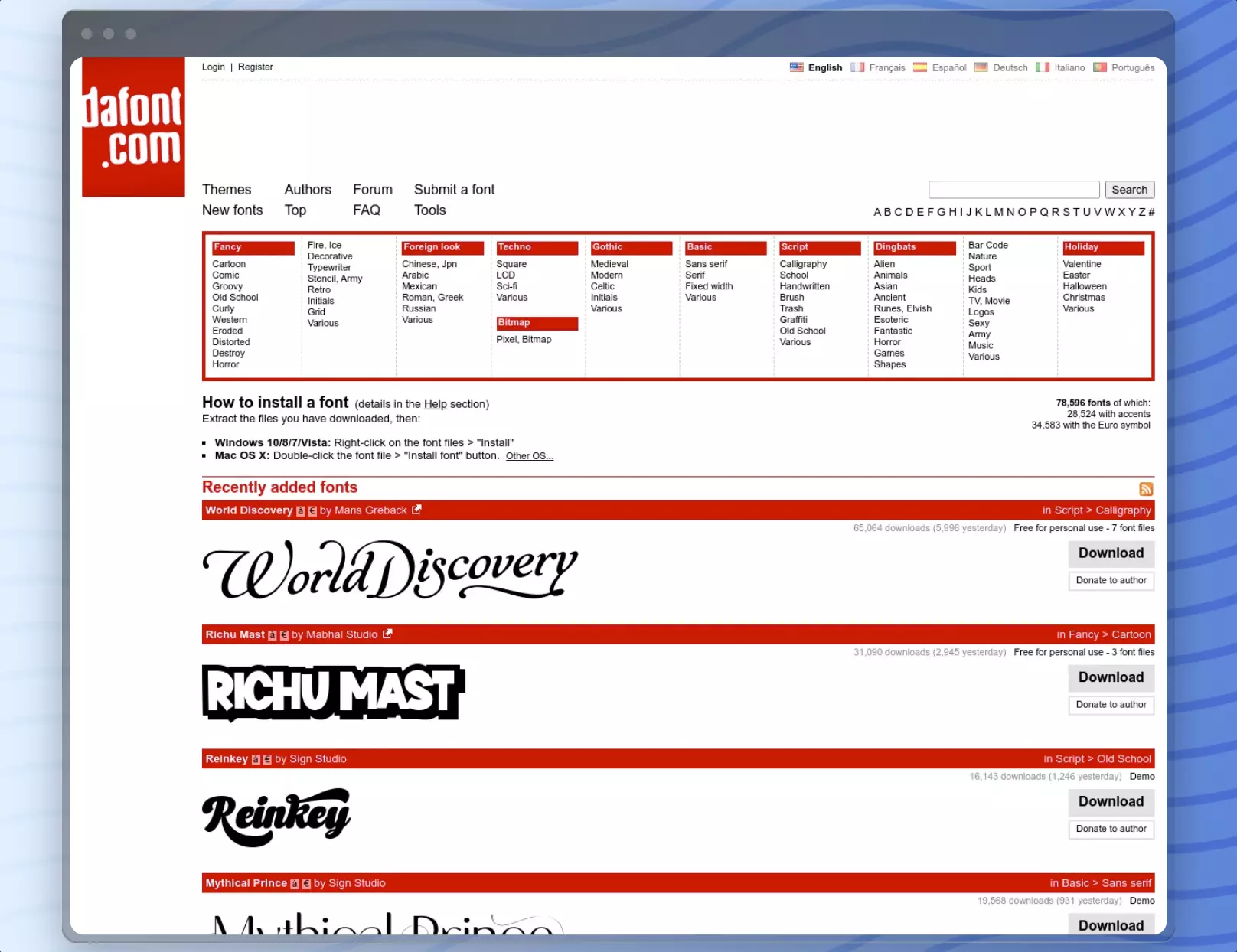Click the Register link
The image size is (1237, 952).
click(x=256, y=67)
